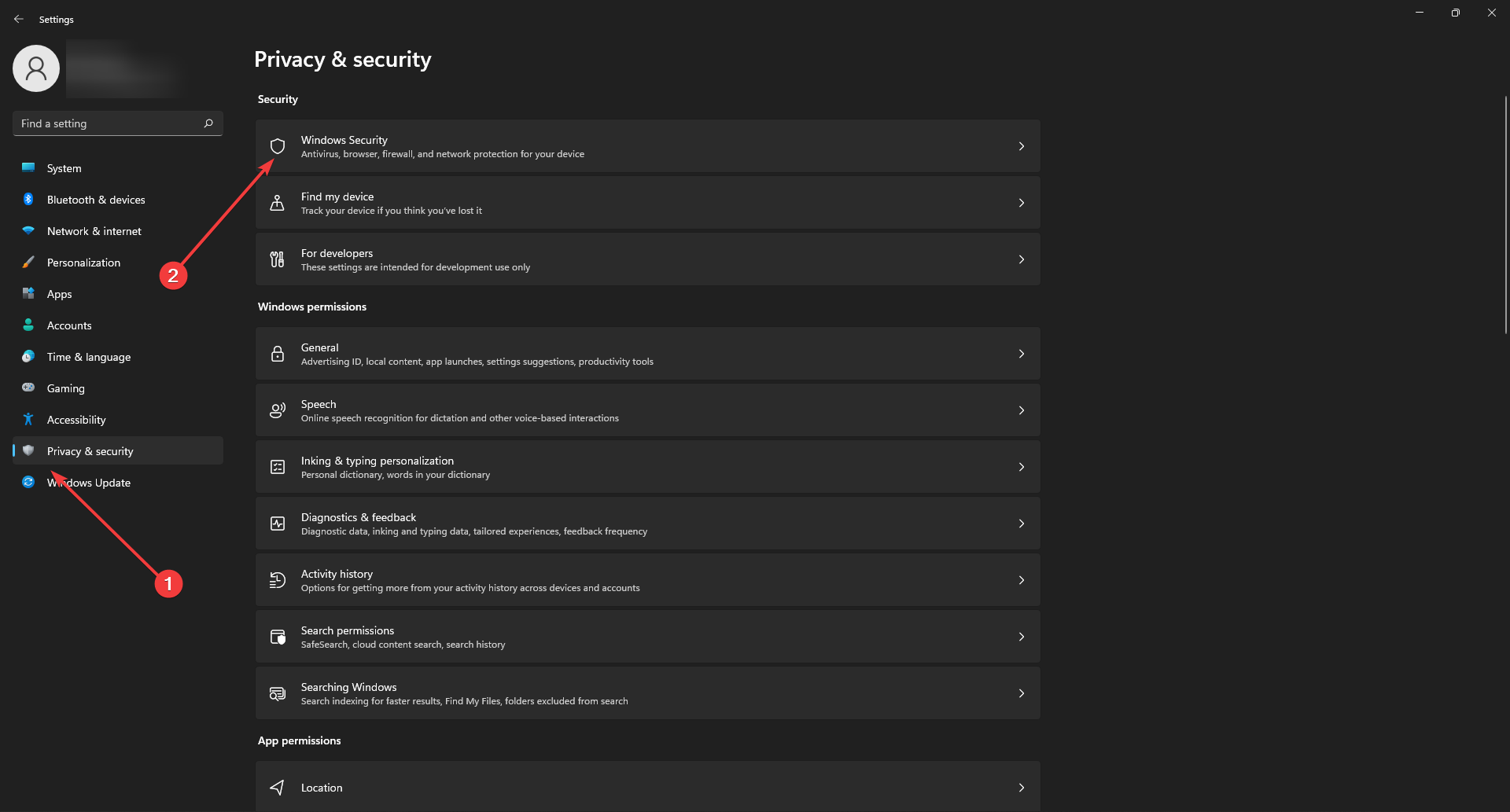Click the Location arrow icon
Screen dimensions: 1510x812
click(x=278, y=788)
